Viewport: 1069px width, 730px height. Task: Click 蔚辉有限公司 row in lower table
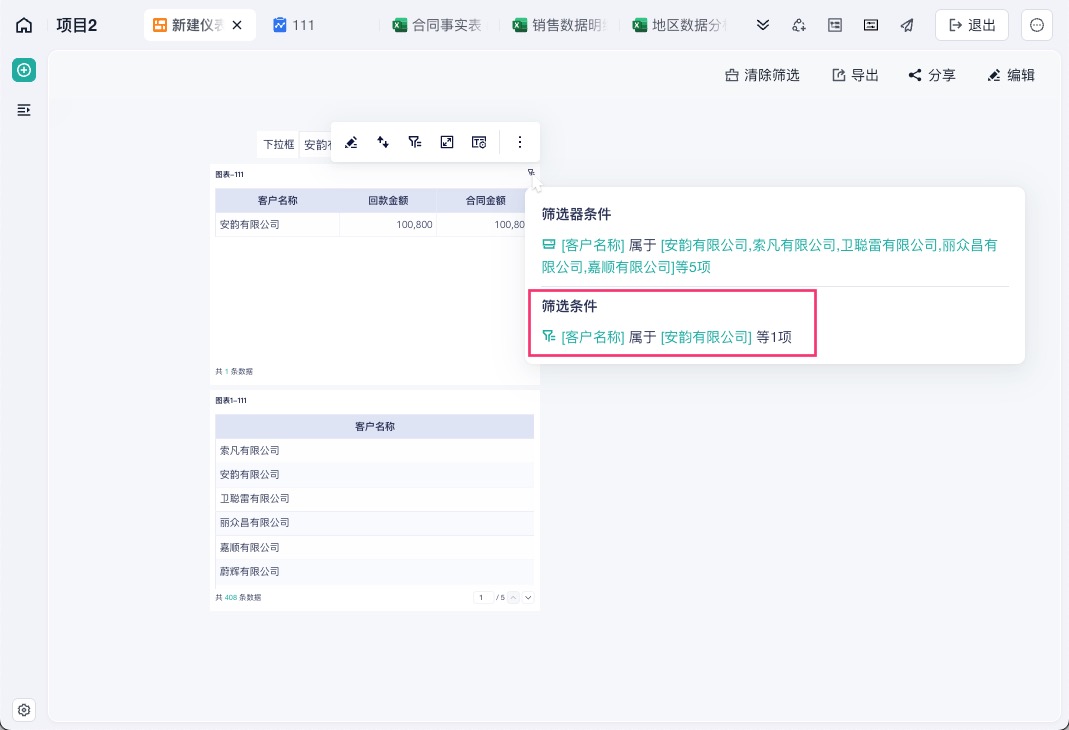point(374,572)
